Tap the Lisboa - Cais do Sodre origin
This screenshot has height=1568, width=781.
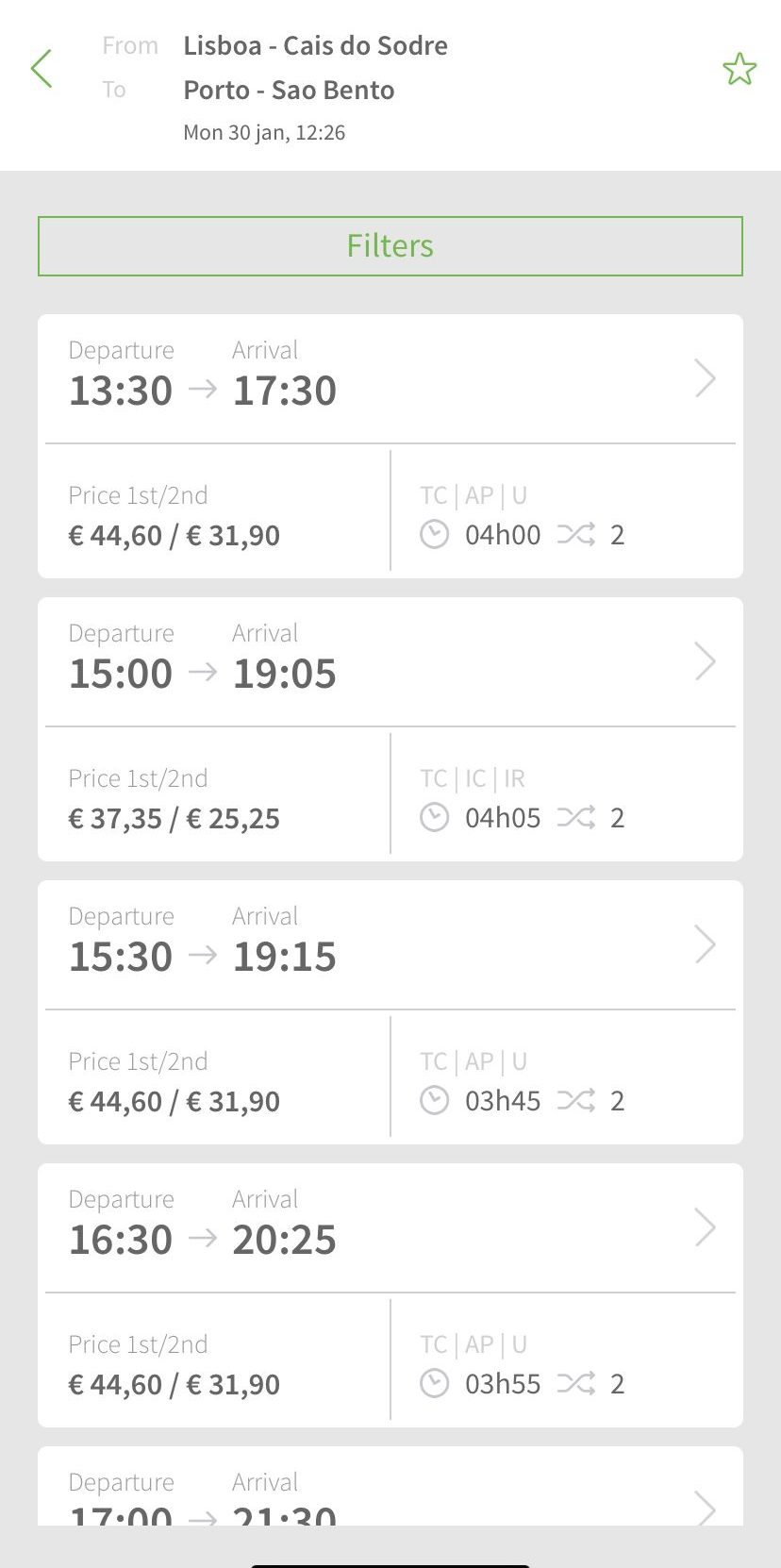tap(315, 45)
